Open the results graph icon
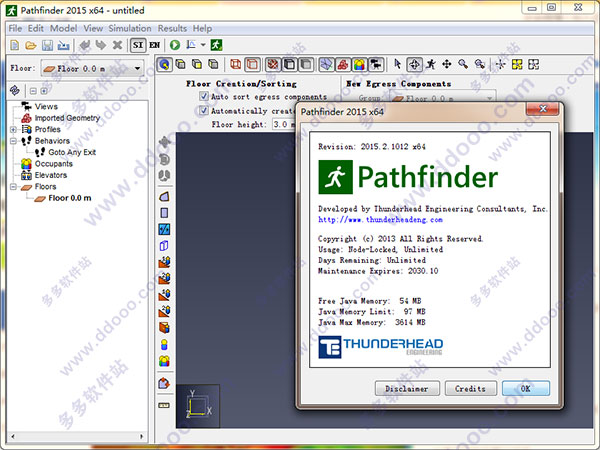 coord(191,45)
